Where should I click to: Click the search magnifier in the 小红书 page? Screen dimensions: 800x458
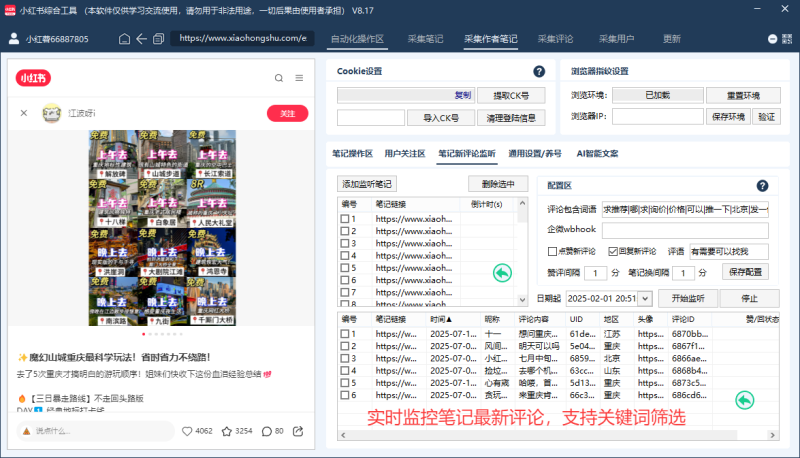[x=279, y=78]
